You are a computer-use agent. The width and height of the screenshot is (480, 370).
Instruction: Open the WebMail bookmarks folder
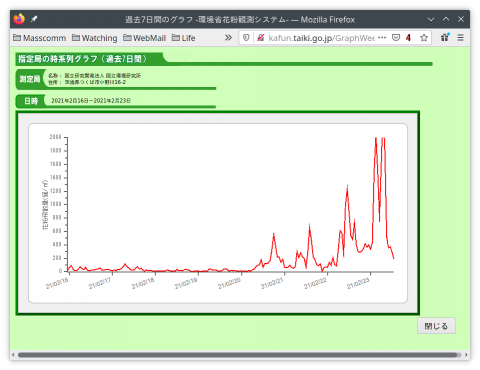click(144, 38)
